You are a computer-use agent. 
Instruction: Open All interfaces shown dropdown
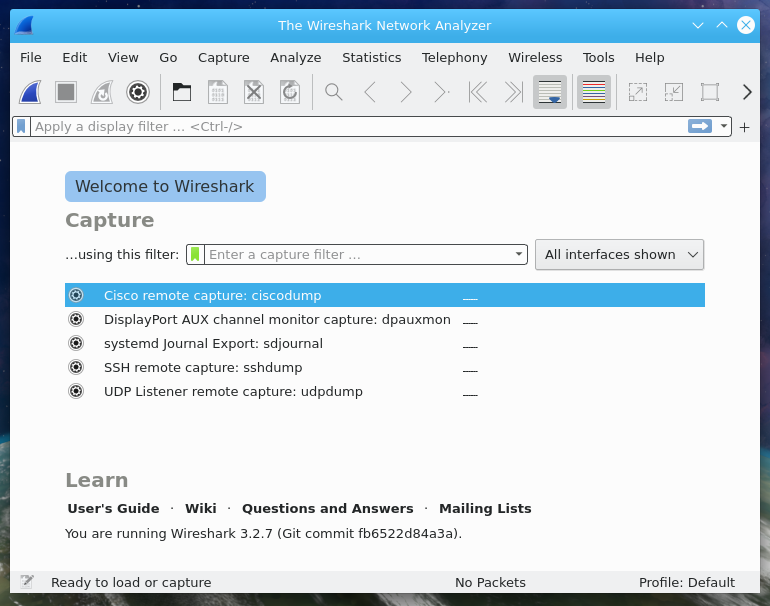(619, 254)
